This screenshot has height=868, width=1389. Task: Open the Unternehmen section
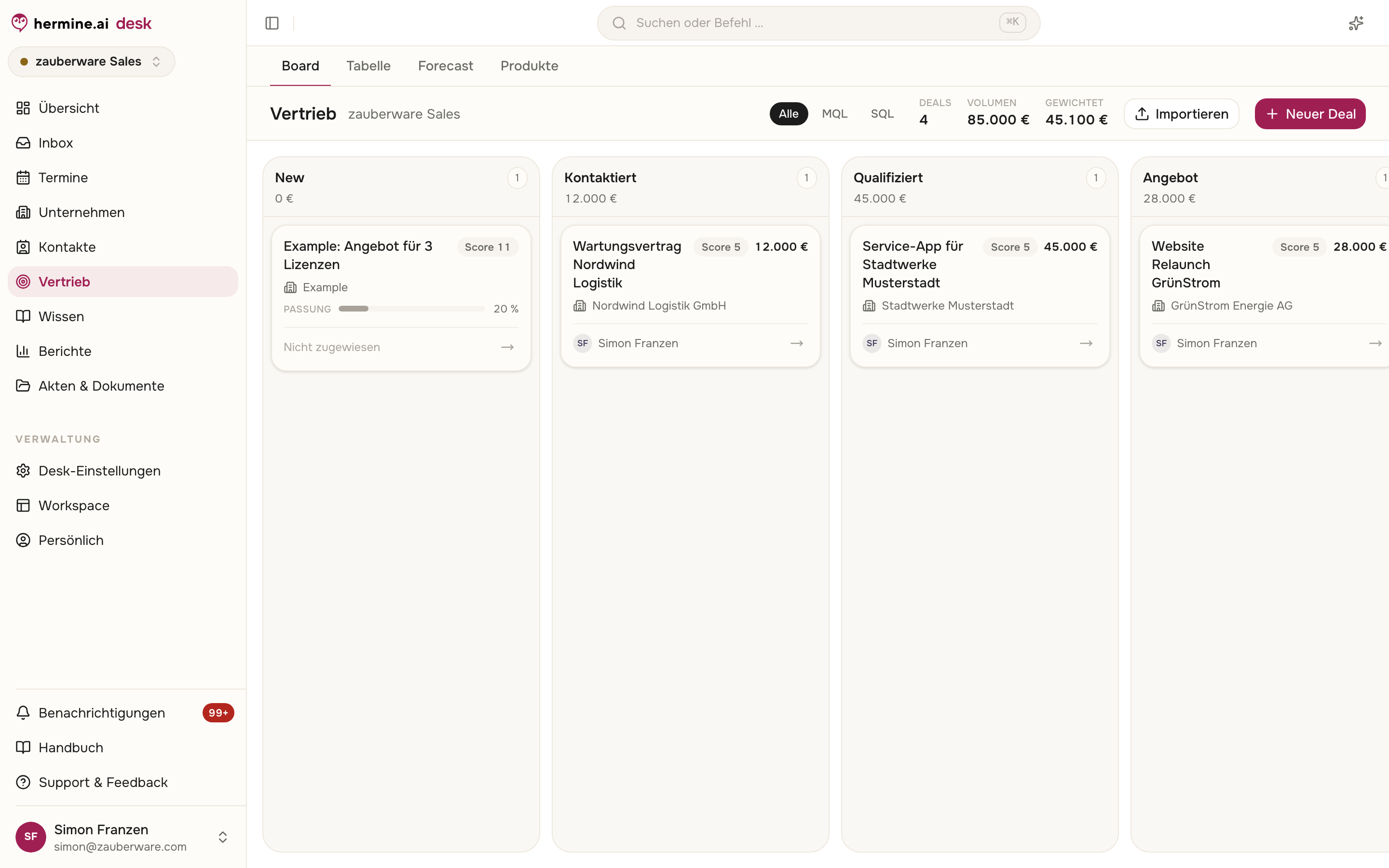[x=123, y=212]
